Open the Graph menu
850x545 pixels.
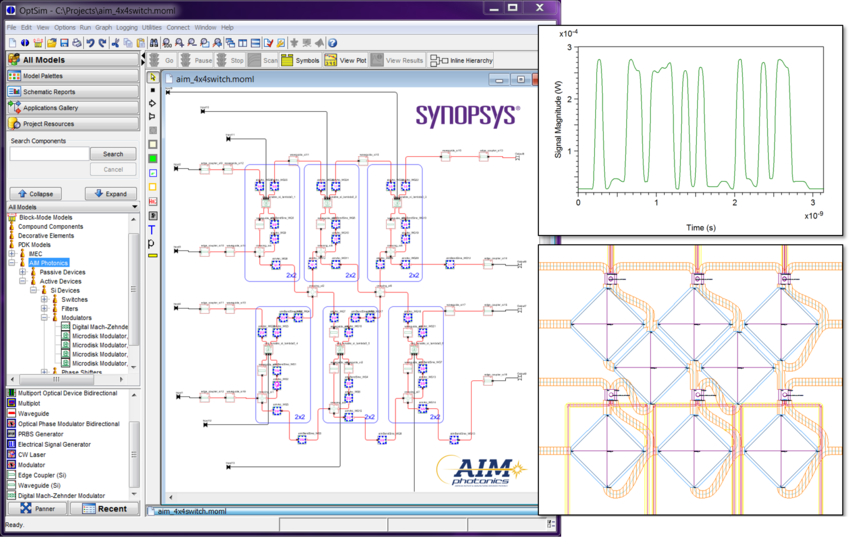click(104, 27)
